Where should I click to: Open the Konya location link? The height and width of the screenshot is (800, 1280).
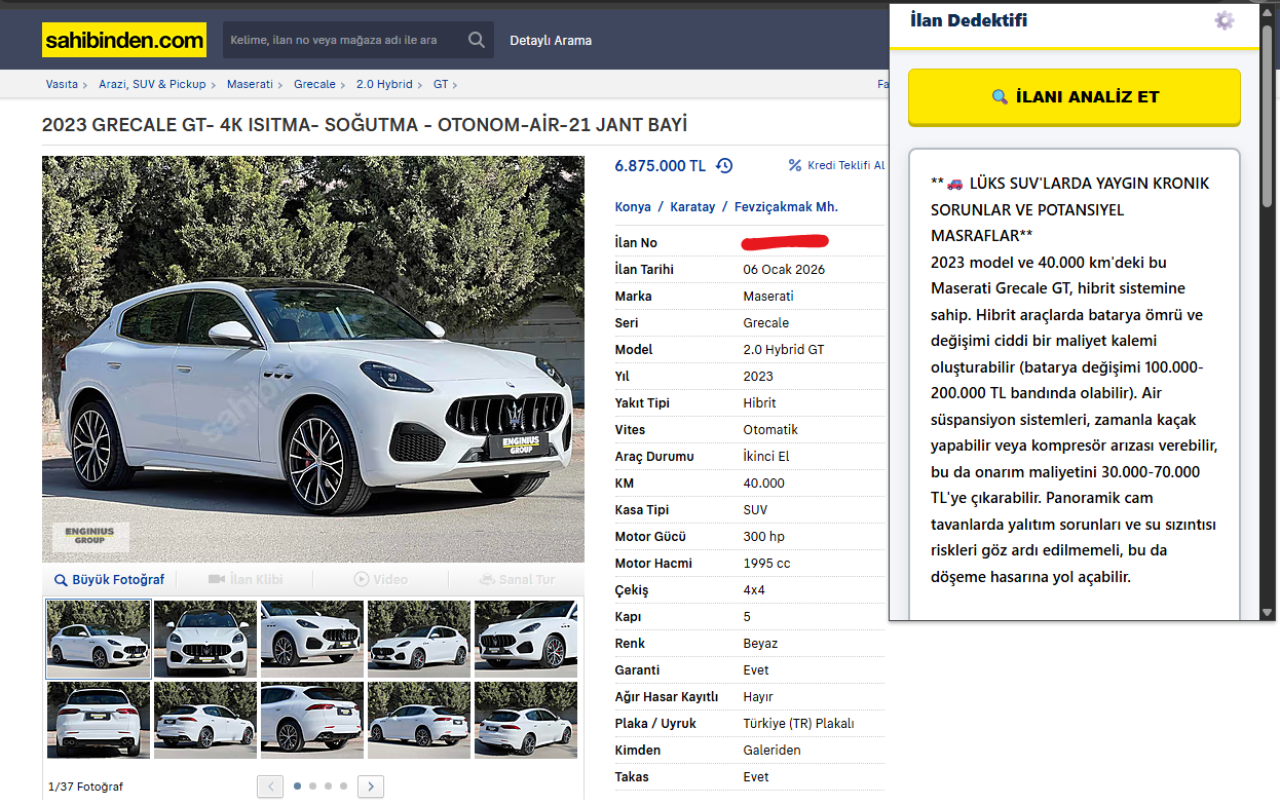pyautogui.click(x=633, y=207)
